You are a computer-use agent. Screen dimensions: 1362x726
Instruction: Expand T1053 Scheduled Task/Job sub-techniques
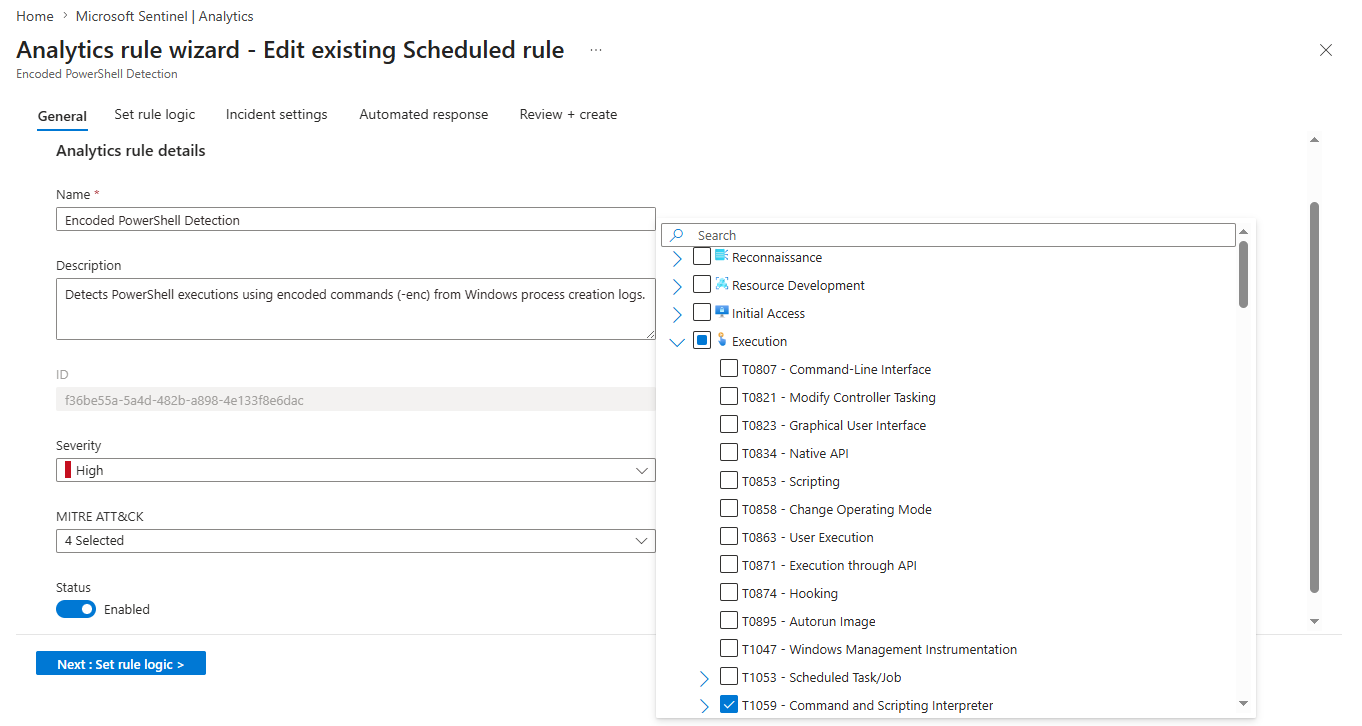point(704,678)
